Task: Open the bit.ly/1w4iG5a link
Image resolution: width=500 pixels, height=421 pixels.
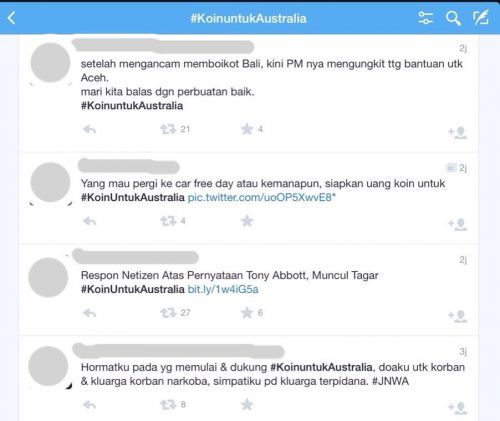Action: [x=223, y=289]
